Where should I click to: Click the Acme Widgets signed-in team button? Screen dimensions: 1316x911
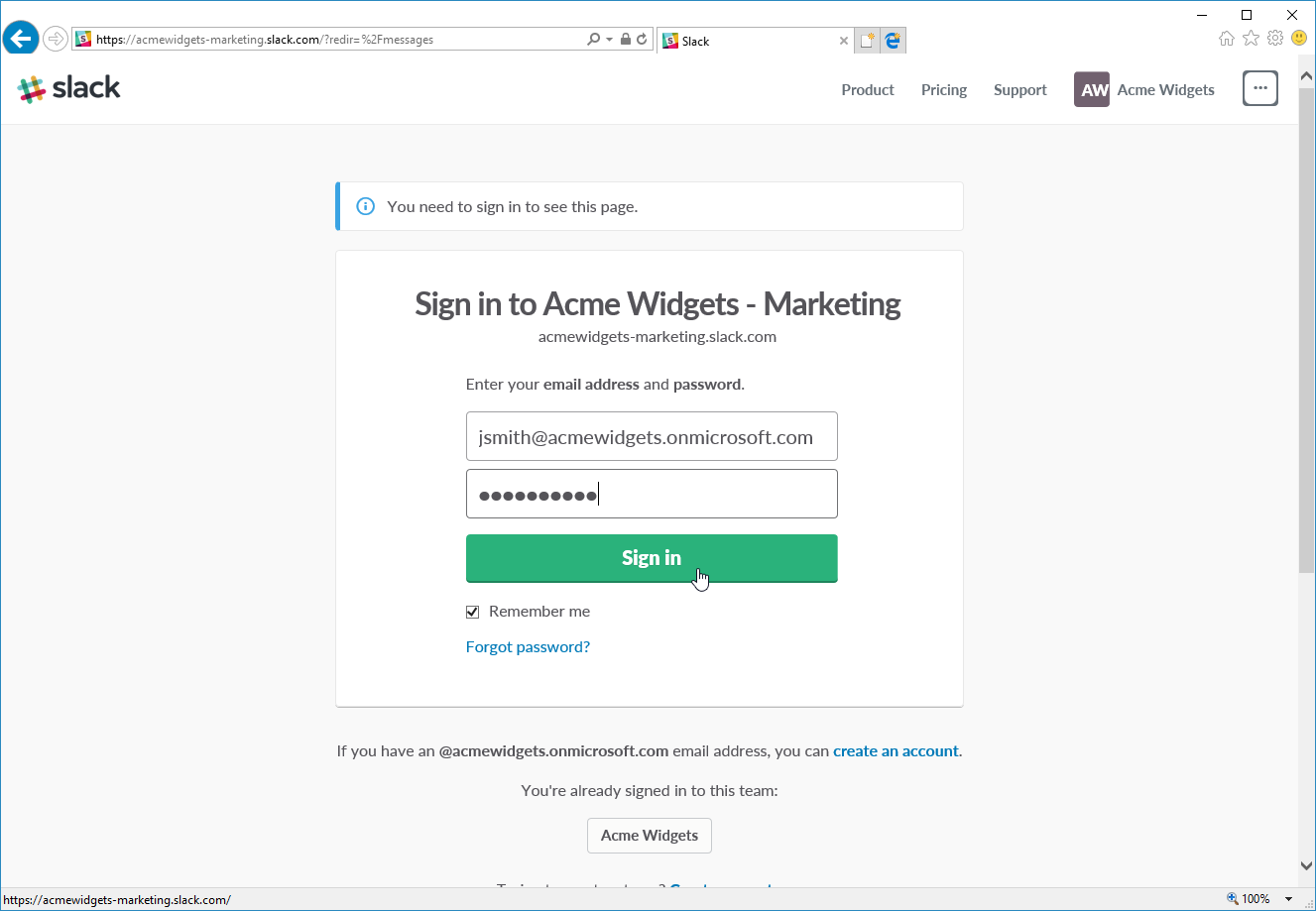pyautogui.click(x=650, y=835)
